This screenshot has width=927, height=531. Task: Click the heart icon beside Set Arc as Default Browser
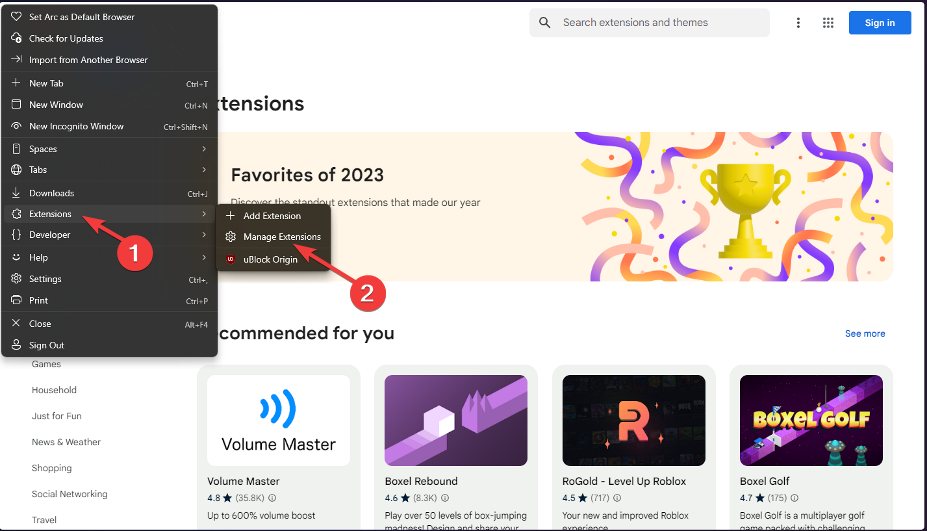[17, 17]
